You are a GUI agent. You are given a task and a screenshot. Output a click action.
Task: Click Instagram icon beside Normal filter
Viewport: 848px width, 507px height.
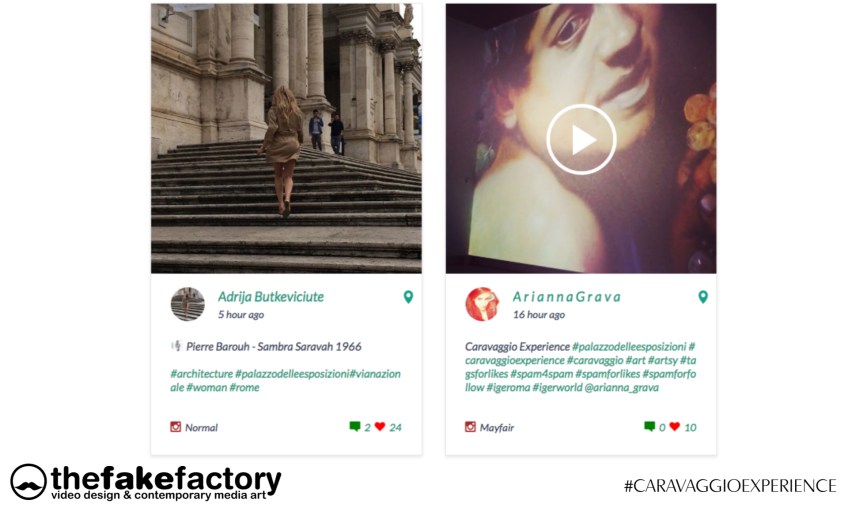[x=176, y=427]
